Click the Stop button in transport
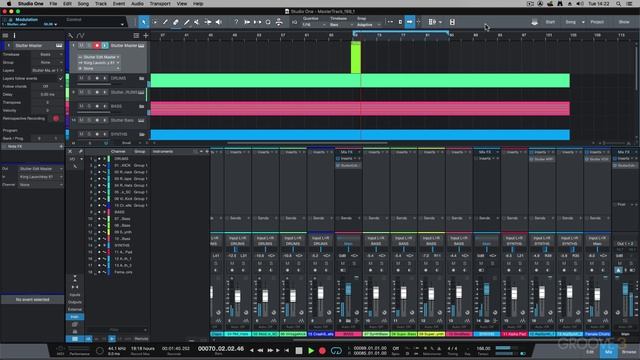The image size is (640, 360). tap(299, 351)
